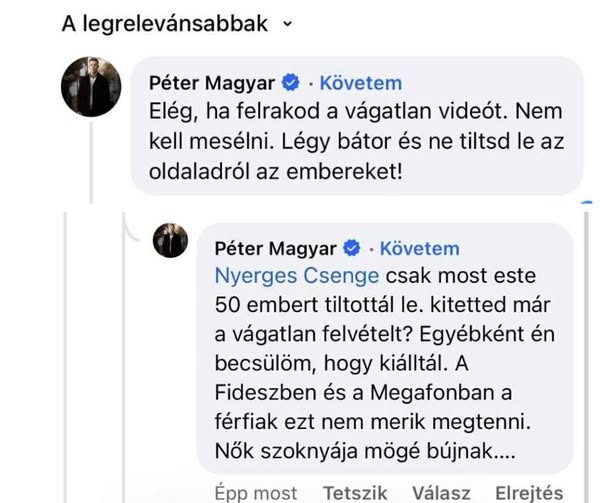Click the "Épp most" timestamp

tap(256, 492)
